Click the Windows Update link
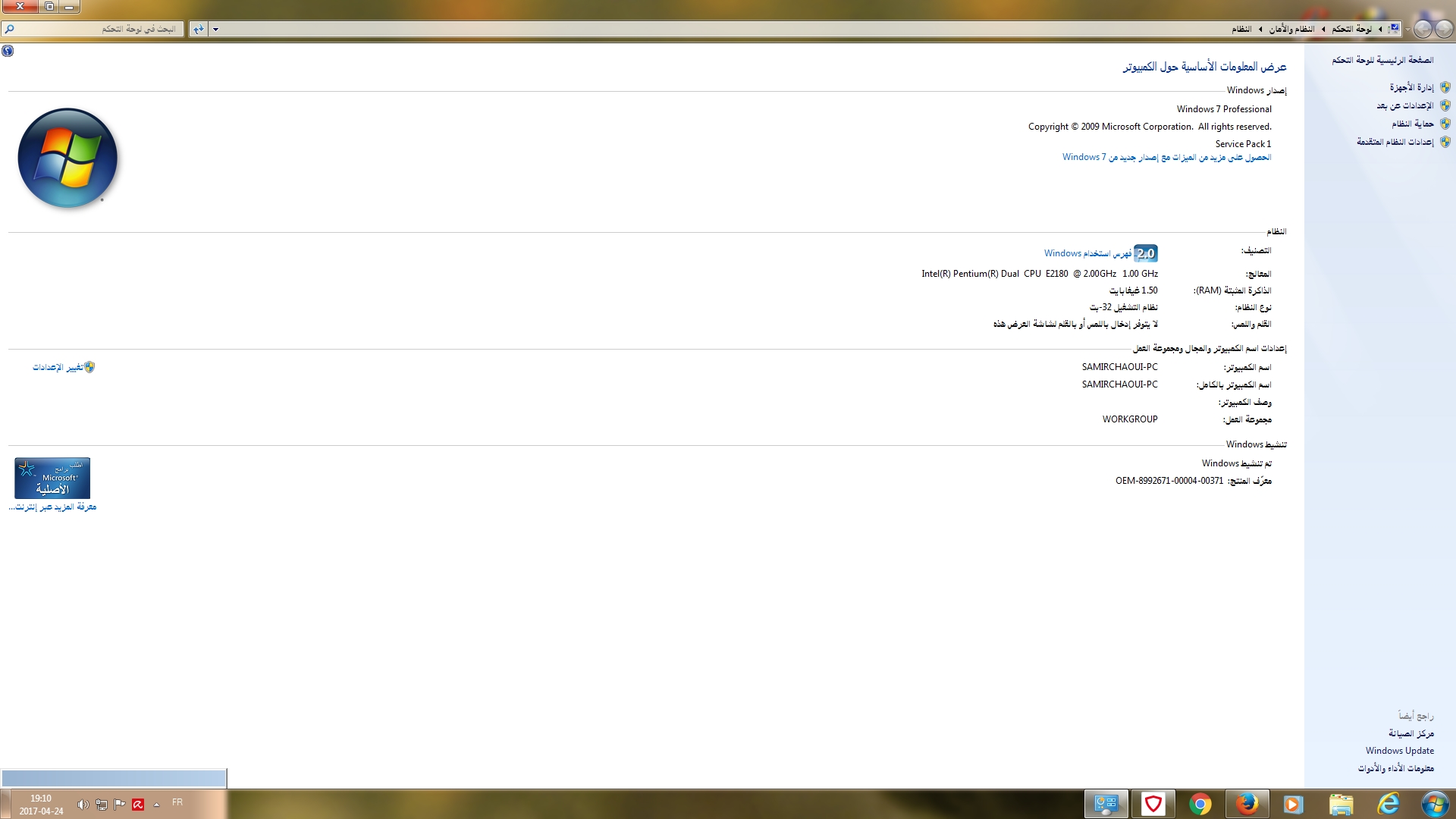Image resolution: width=1456 pixels, height=819 pixels. (x=1399, y=751)
